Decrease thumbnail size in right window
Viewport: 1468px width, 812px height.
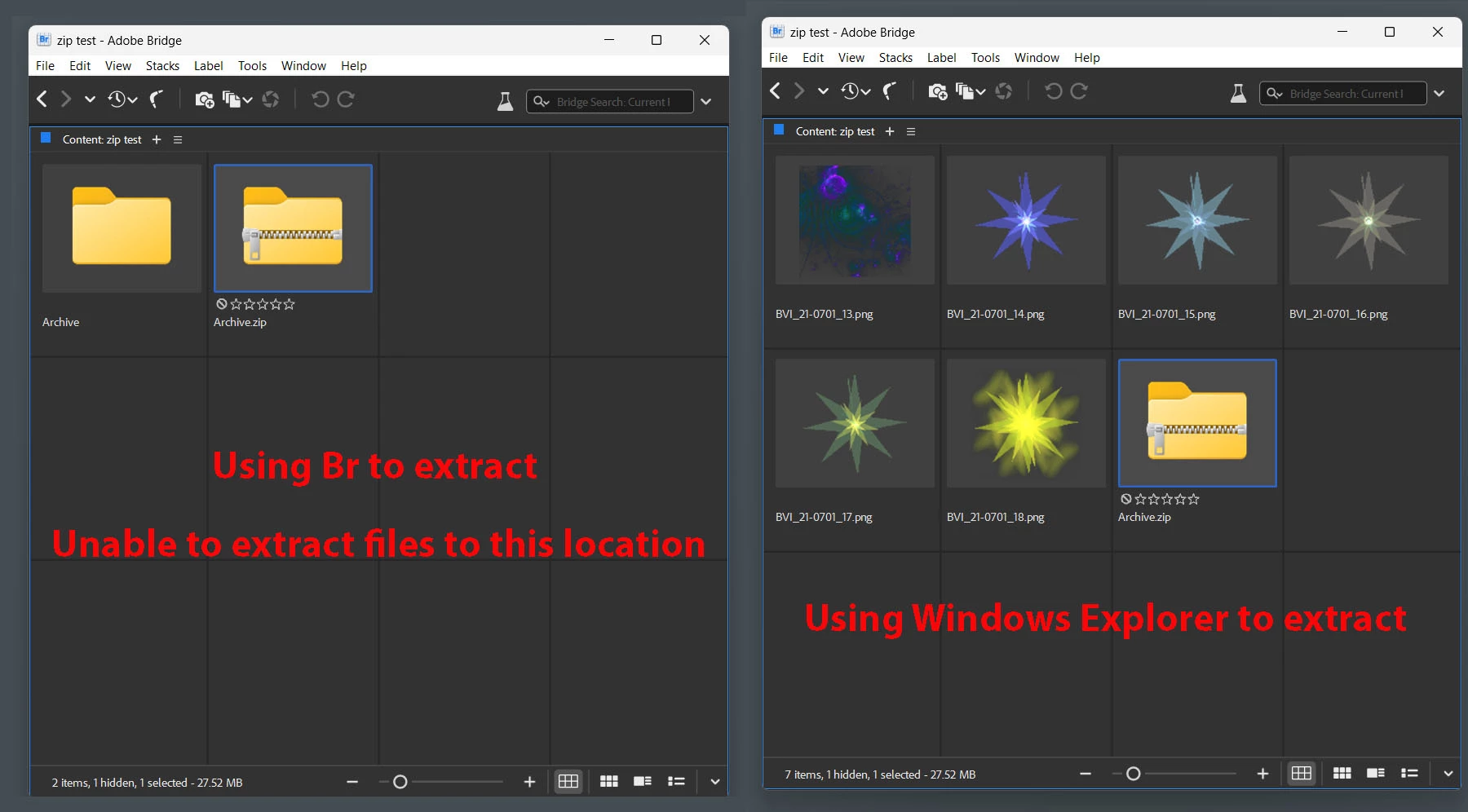click(x=1086, y=774)
